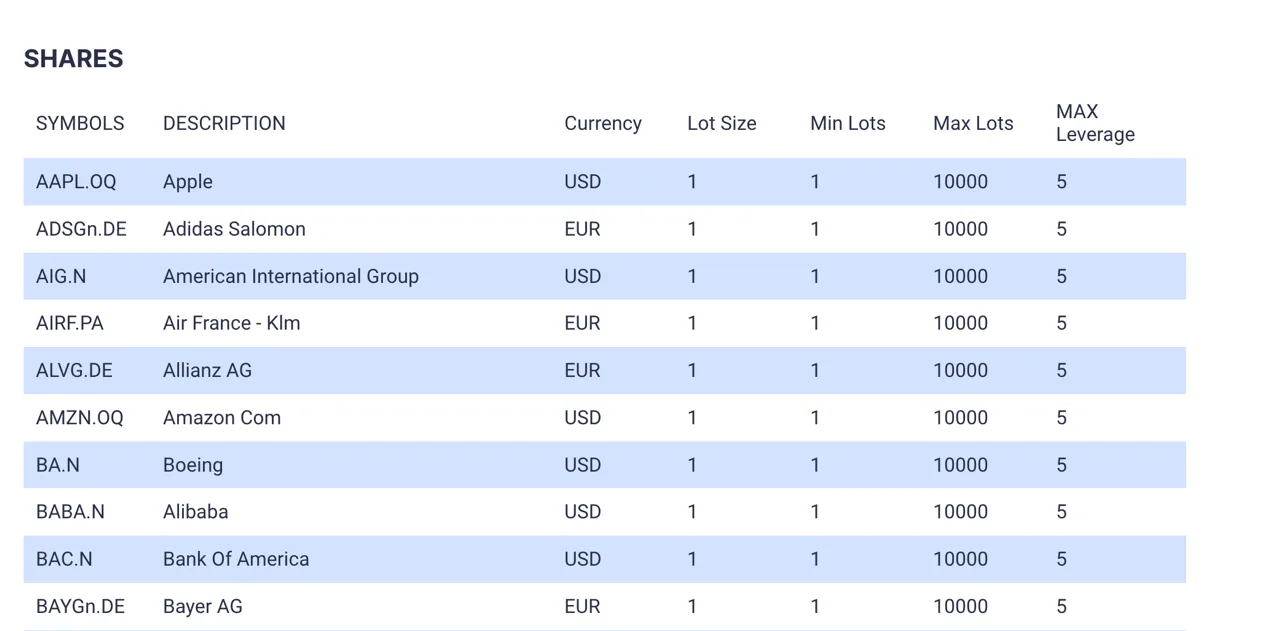Click the Amazon Com description

(222, 418)
